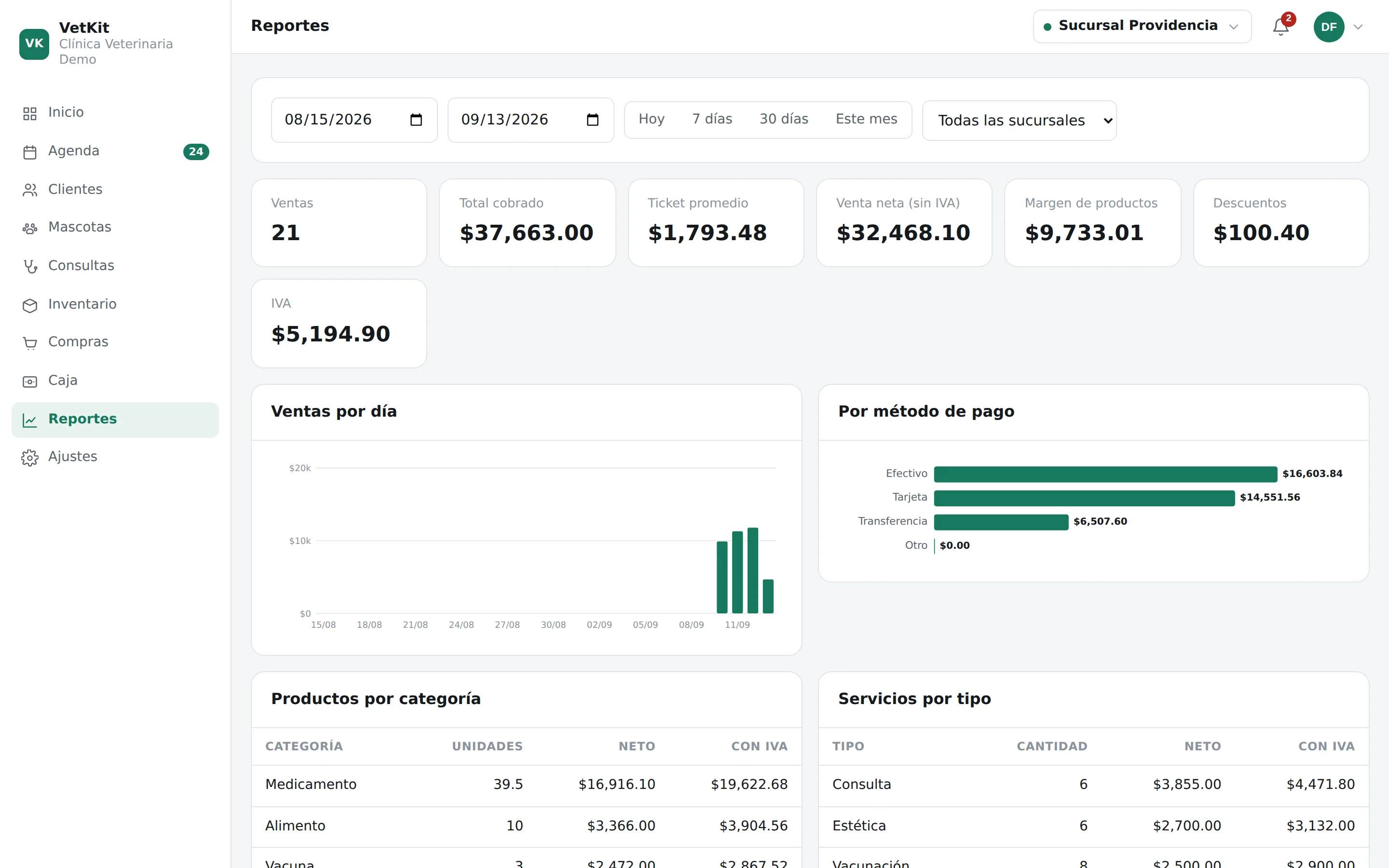Open Ajustes in the sidebar
This screenshot has height=868, width=1389.
click(x=115, y=457)
